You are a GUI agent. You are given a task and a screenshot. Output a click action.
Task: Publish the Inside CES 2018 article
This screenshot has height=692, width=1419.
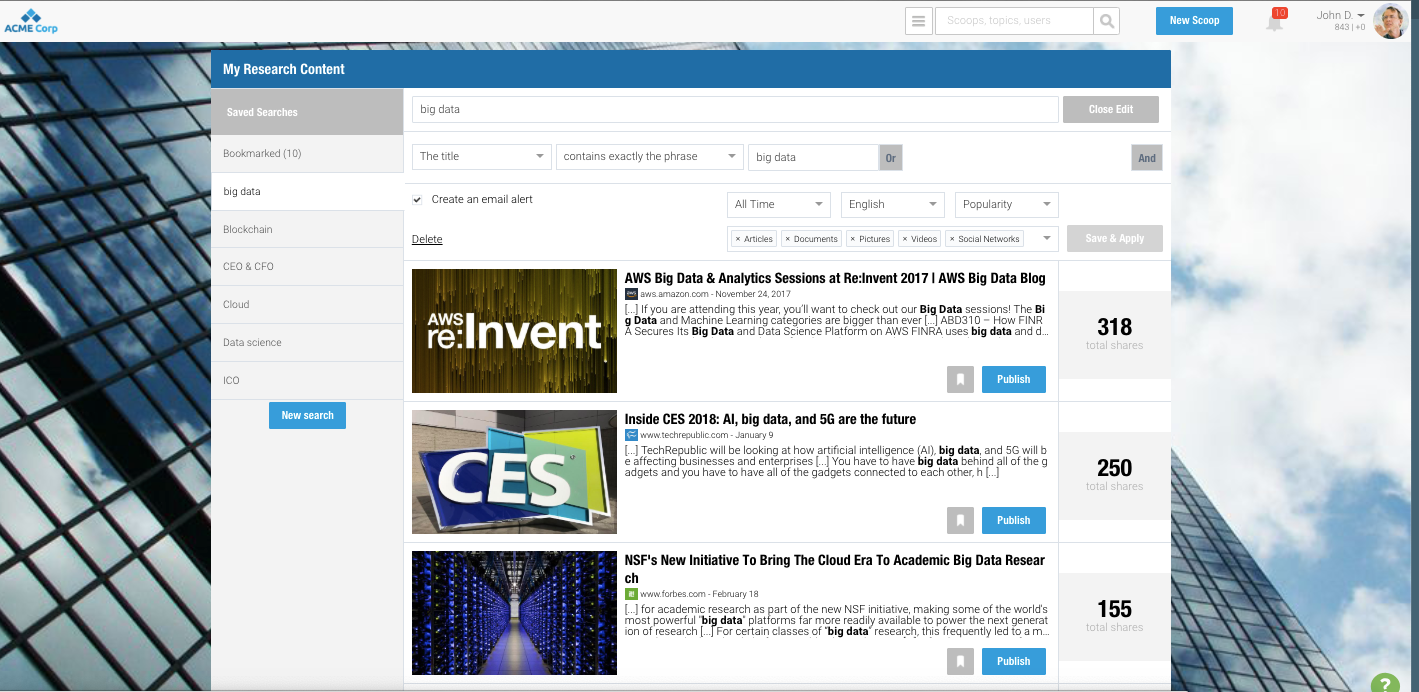[x=1013, y=521]
